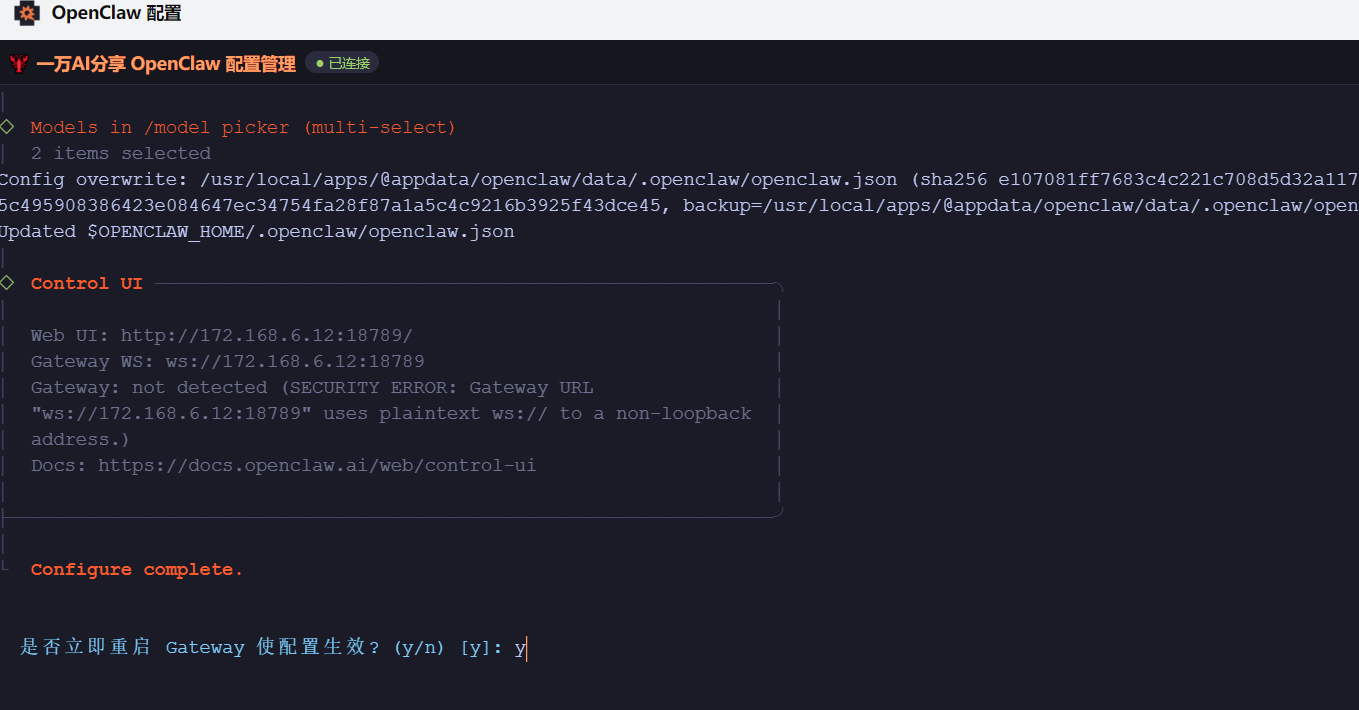This screenshot has height=710, width=1359.
Task: Click the diamond marker beside Control UI
Action: point(7,283)
